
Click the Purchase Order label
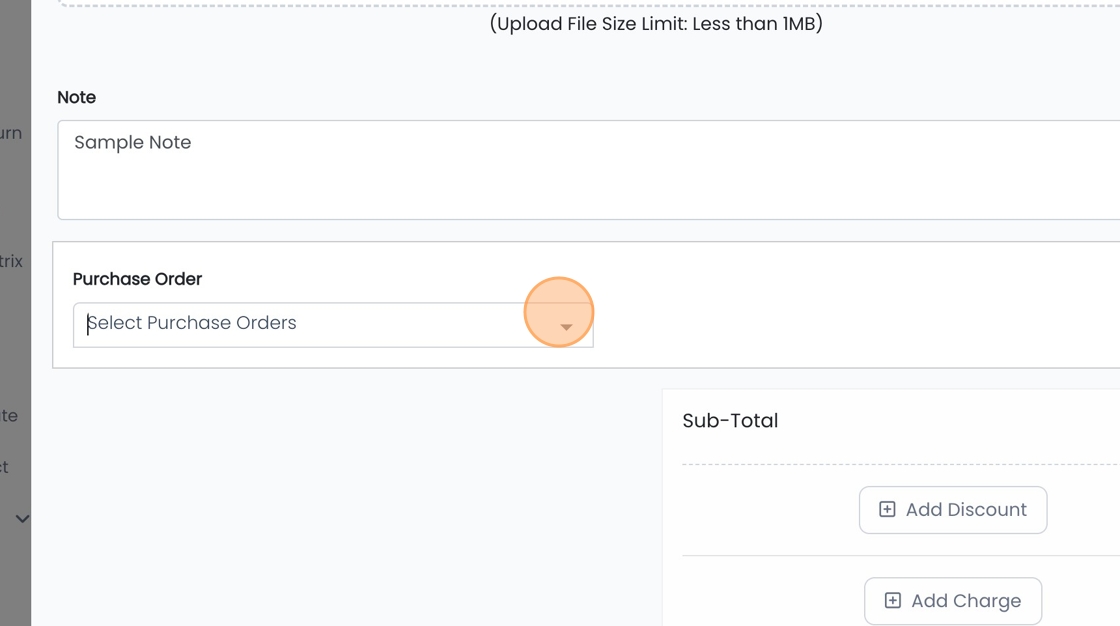click(x=137, y=279)
